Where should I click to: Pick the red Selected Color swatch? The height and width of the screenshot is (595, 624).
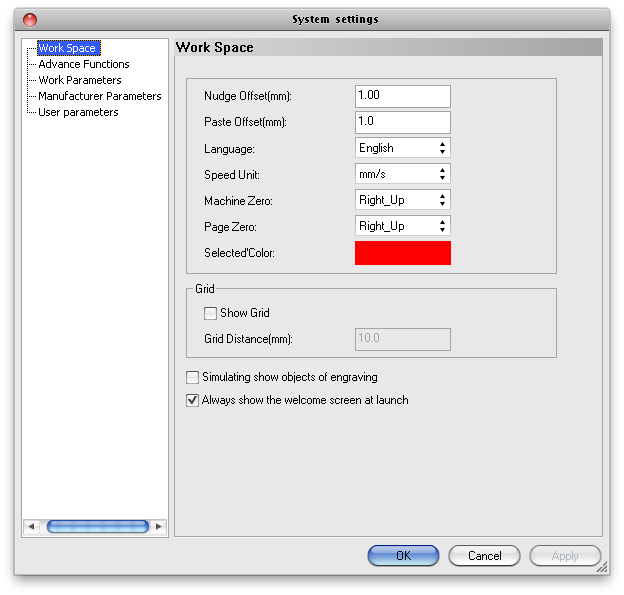point(403,253)
